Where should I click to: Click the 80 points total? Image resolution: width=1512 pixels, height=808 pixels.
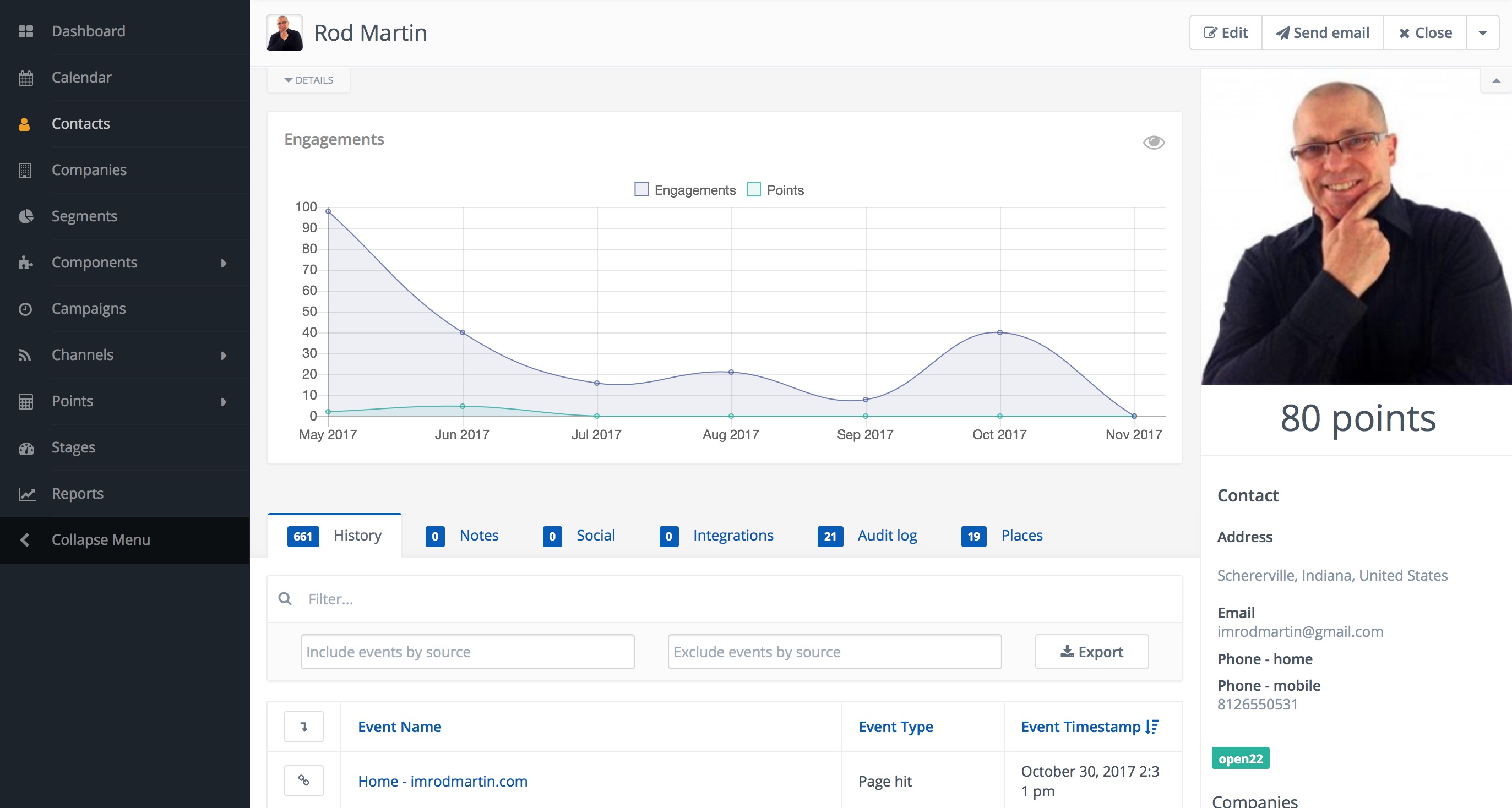pos(1358,418)
